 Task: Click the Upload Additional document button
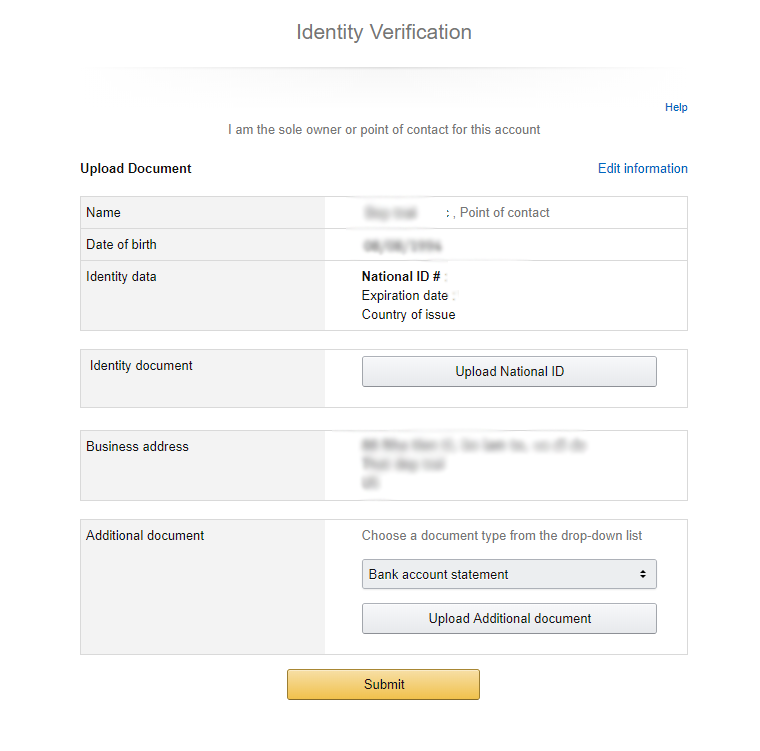509,619
